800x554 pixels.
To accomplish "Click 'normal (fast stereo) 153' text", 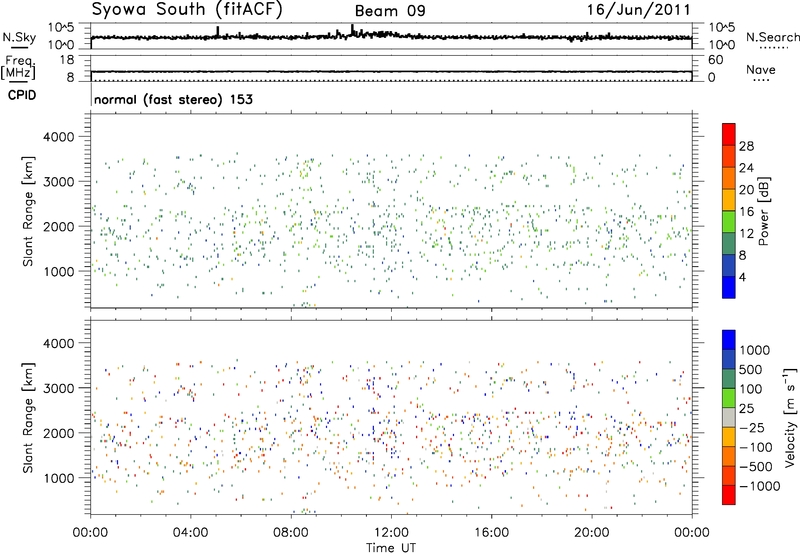I will (x=173, y=99).
